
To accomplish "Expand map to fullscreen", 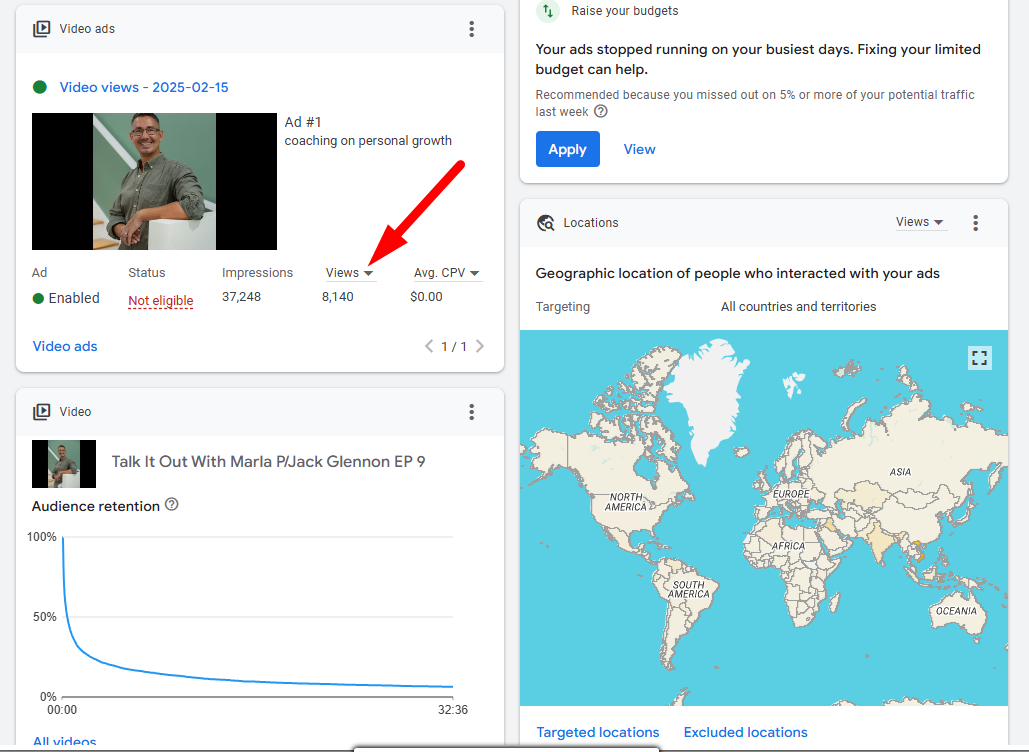I will [979, 358].
